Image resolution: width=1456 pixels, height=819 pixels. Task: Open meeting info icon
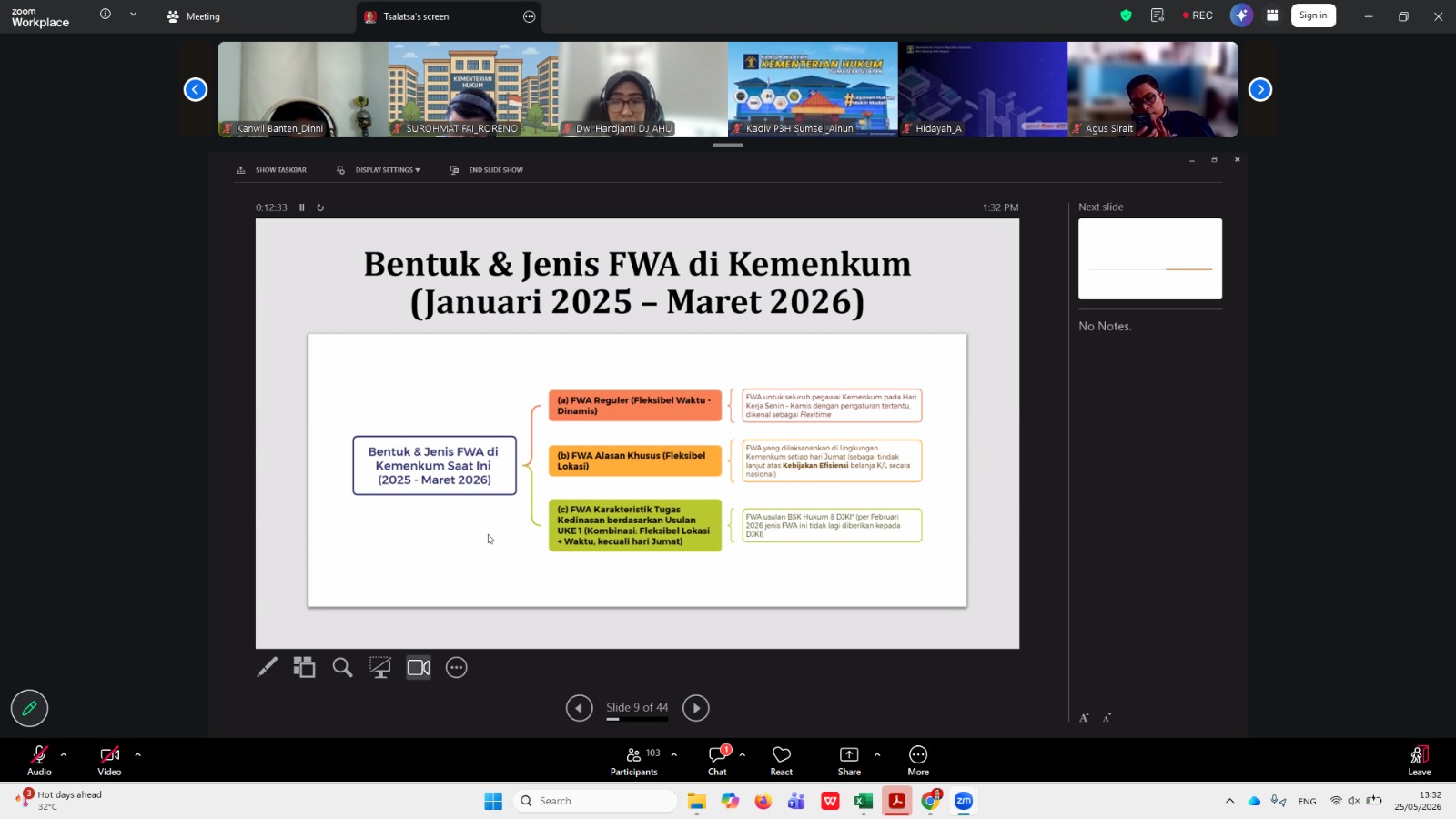click(x=106, y=14)
